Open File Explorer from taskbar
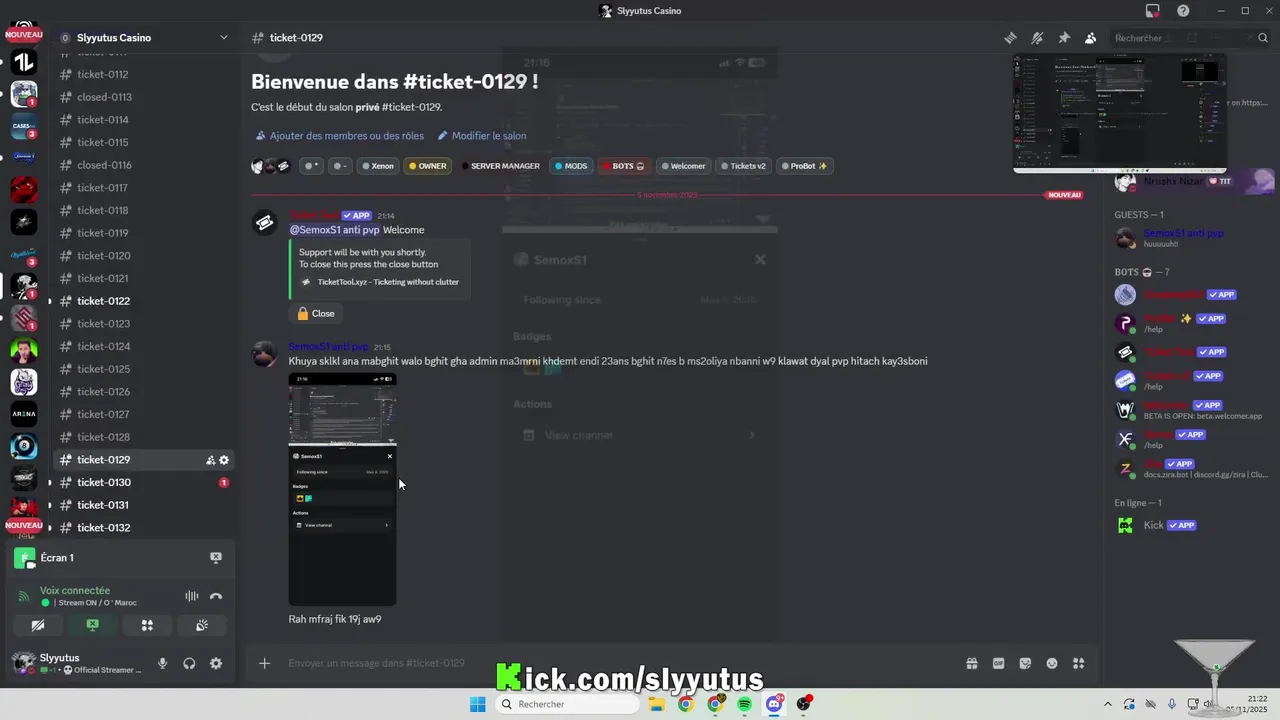 point(656,704)
